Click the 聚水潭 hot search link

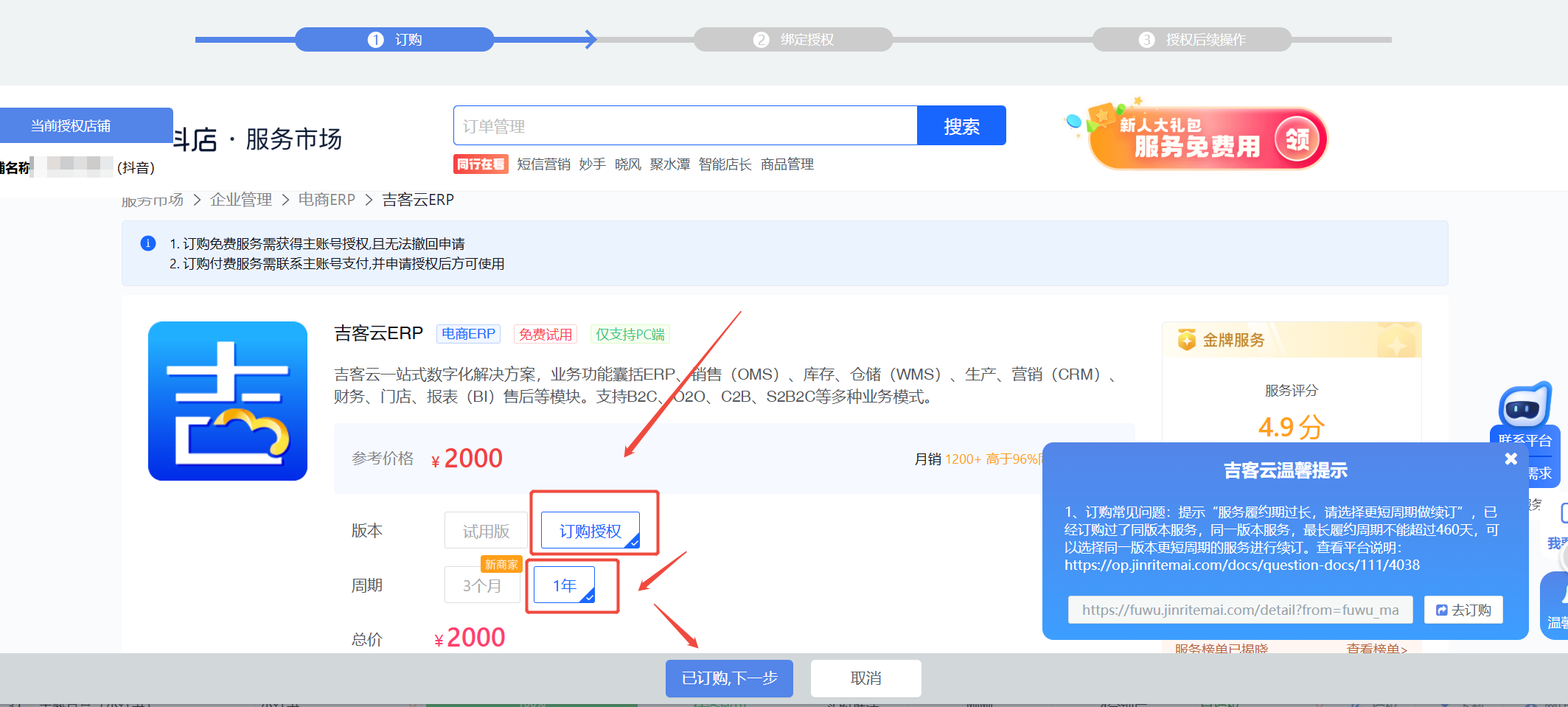click(x=670, y=164)
